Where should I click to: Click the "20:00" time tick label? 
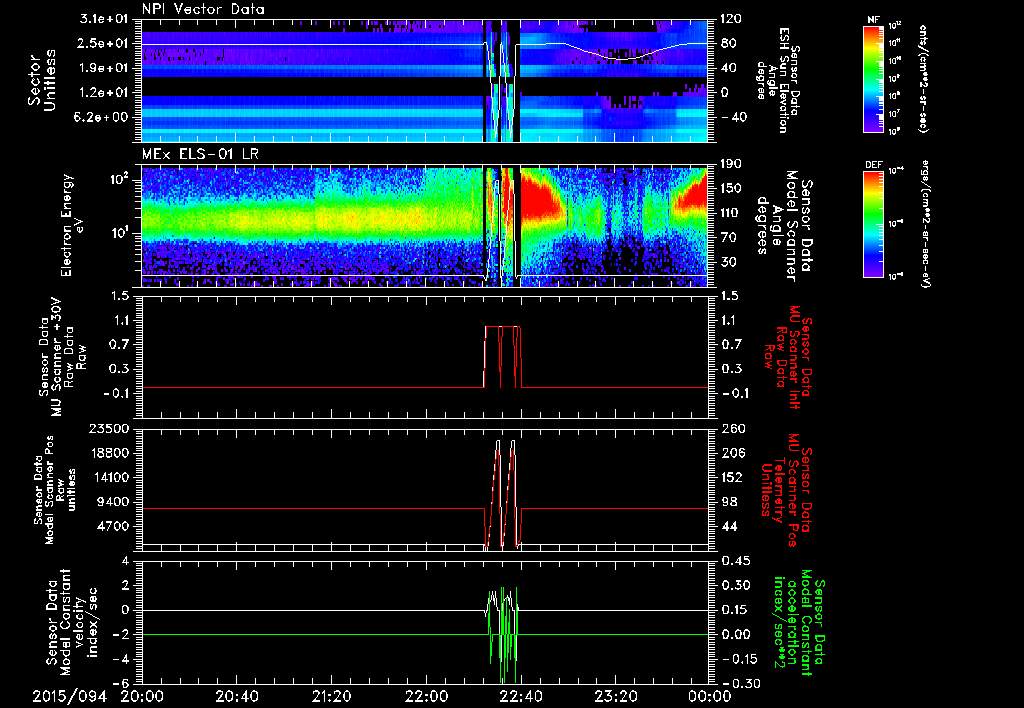tap(142, 696)
